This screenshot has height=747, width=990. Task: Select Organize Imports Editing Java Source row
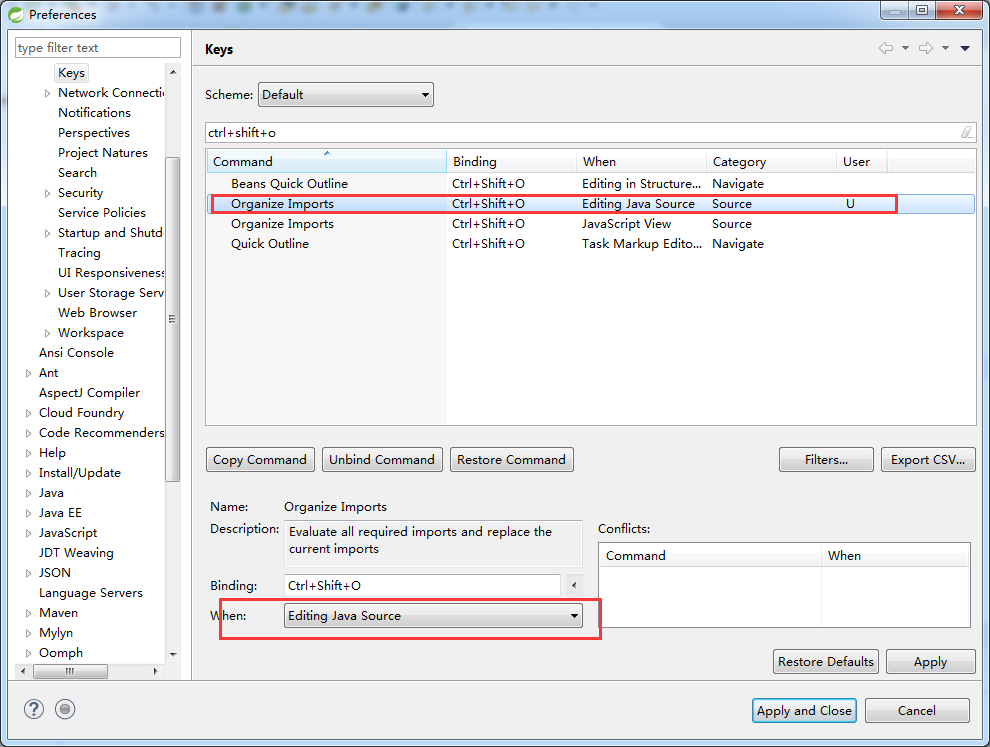590,203
